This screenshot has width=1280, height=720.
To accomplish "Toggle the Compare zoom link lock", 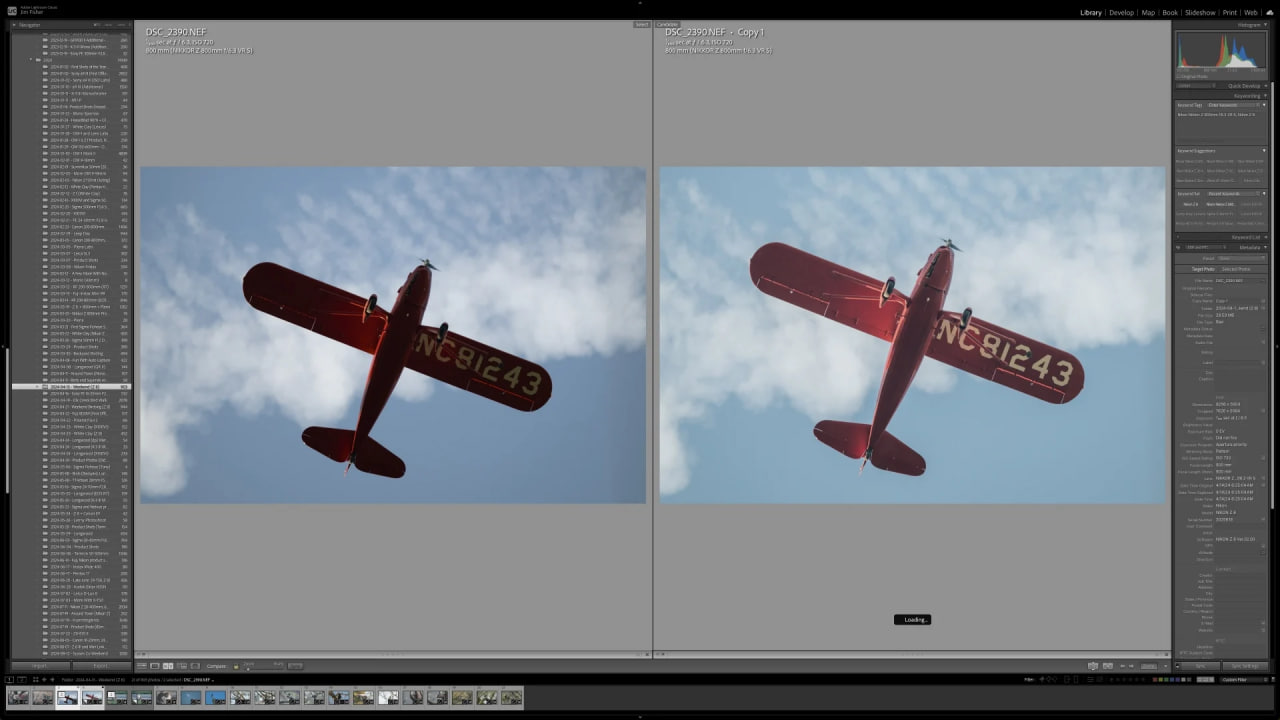I will pyautogui.click(x=236, y=666).
